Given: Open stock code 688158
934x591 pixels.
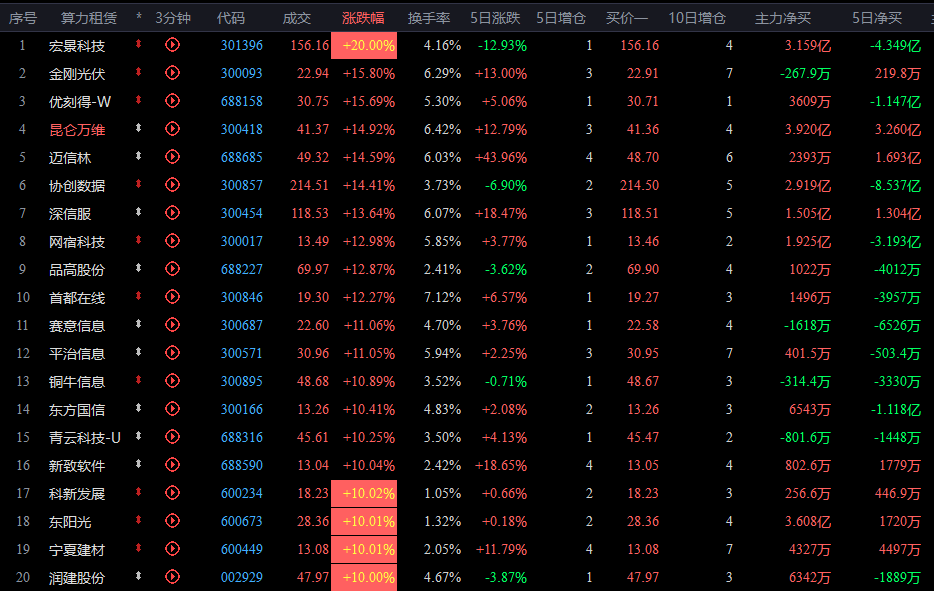Looking at the screenshot, I should click(x=241, y=101).
